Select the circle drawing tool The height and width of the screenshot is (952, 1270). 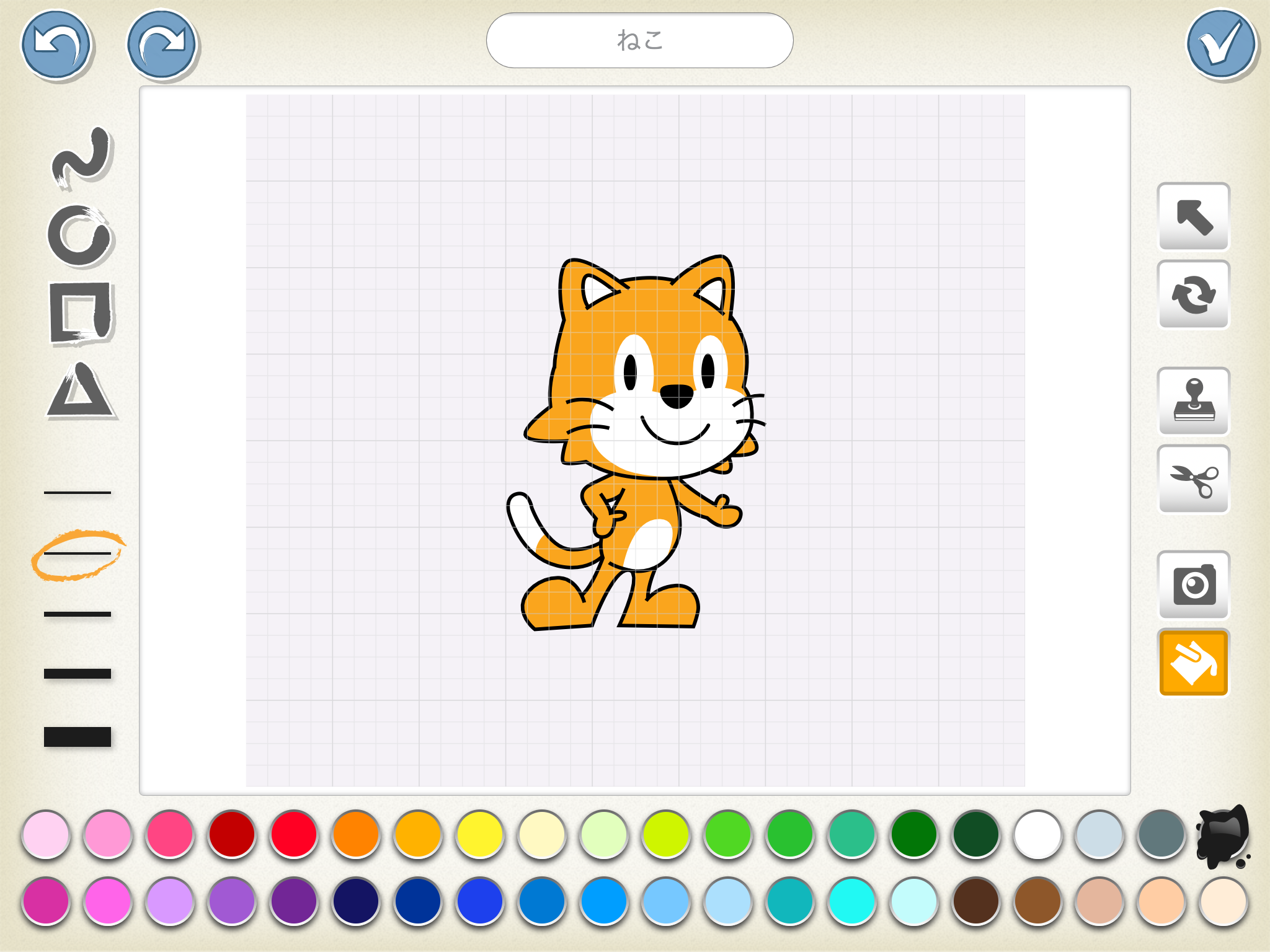pyautogui.click(x=80, y=236)
